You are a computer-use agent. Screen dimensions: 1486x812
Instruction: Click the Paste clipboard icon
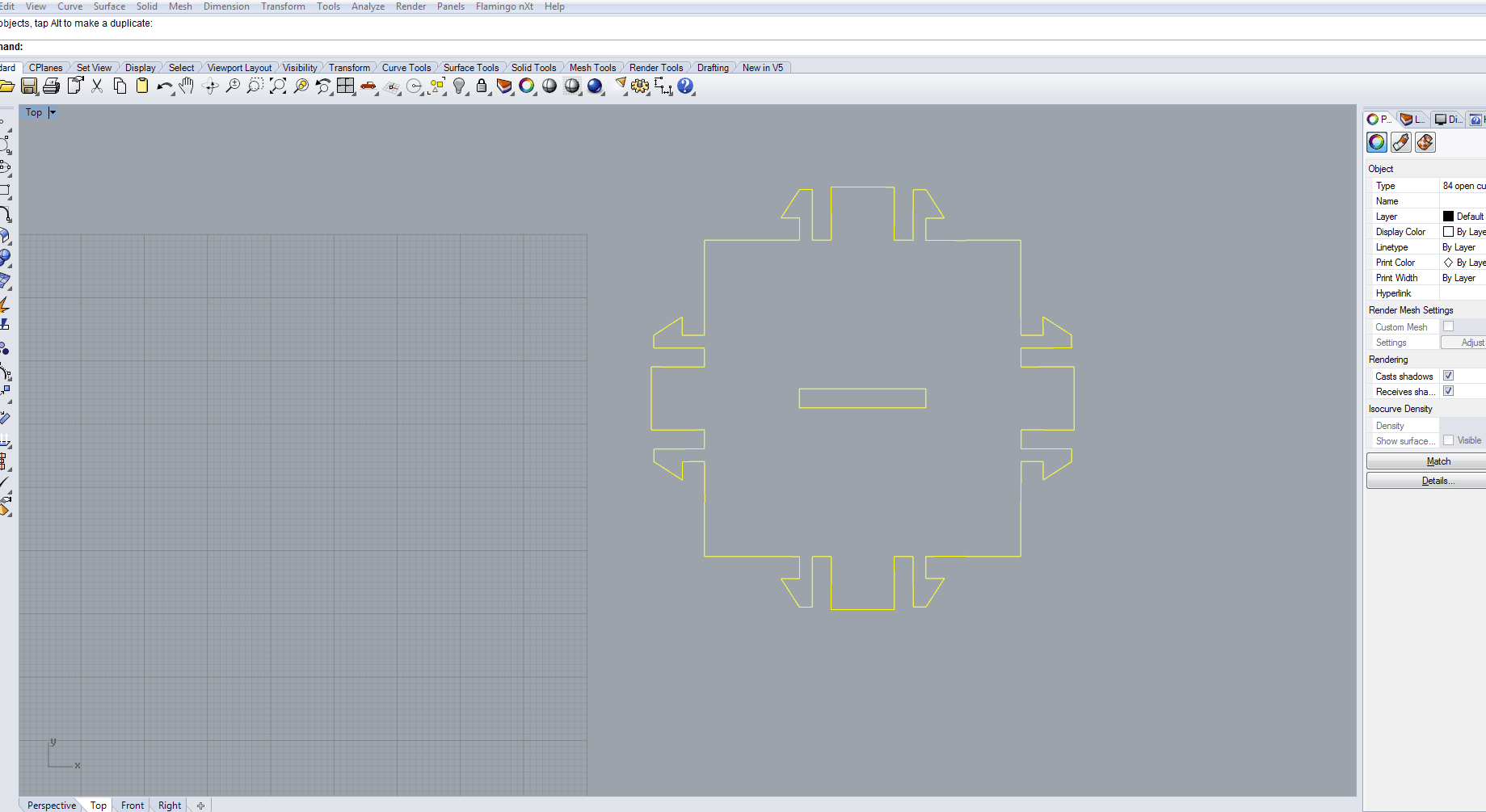(142, 86)
